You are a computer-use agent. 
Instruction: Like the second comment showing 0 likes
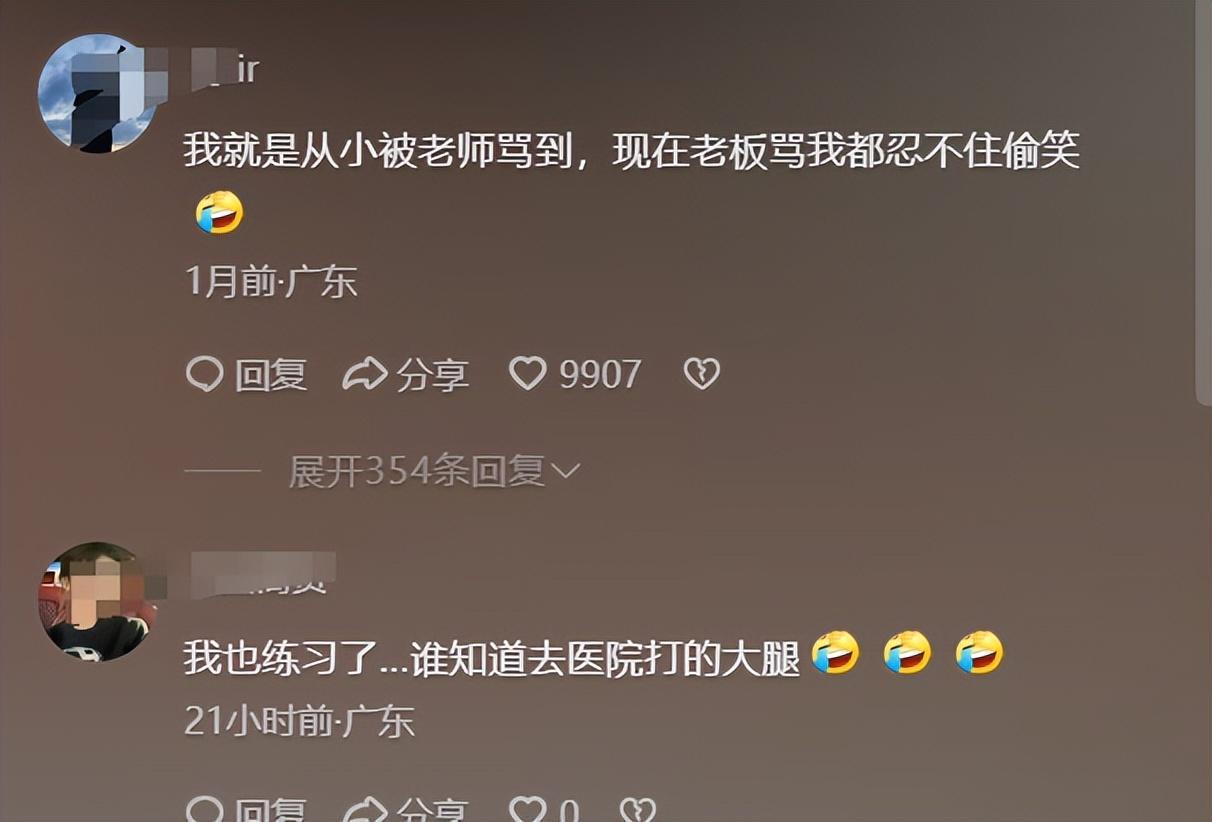coord(528,809)
